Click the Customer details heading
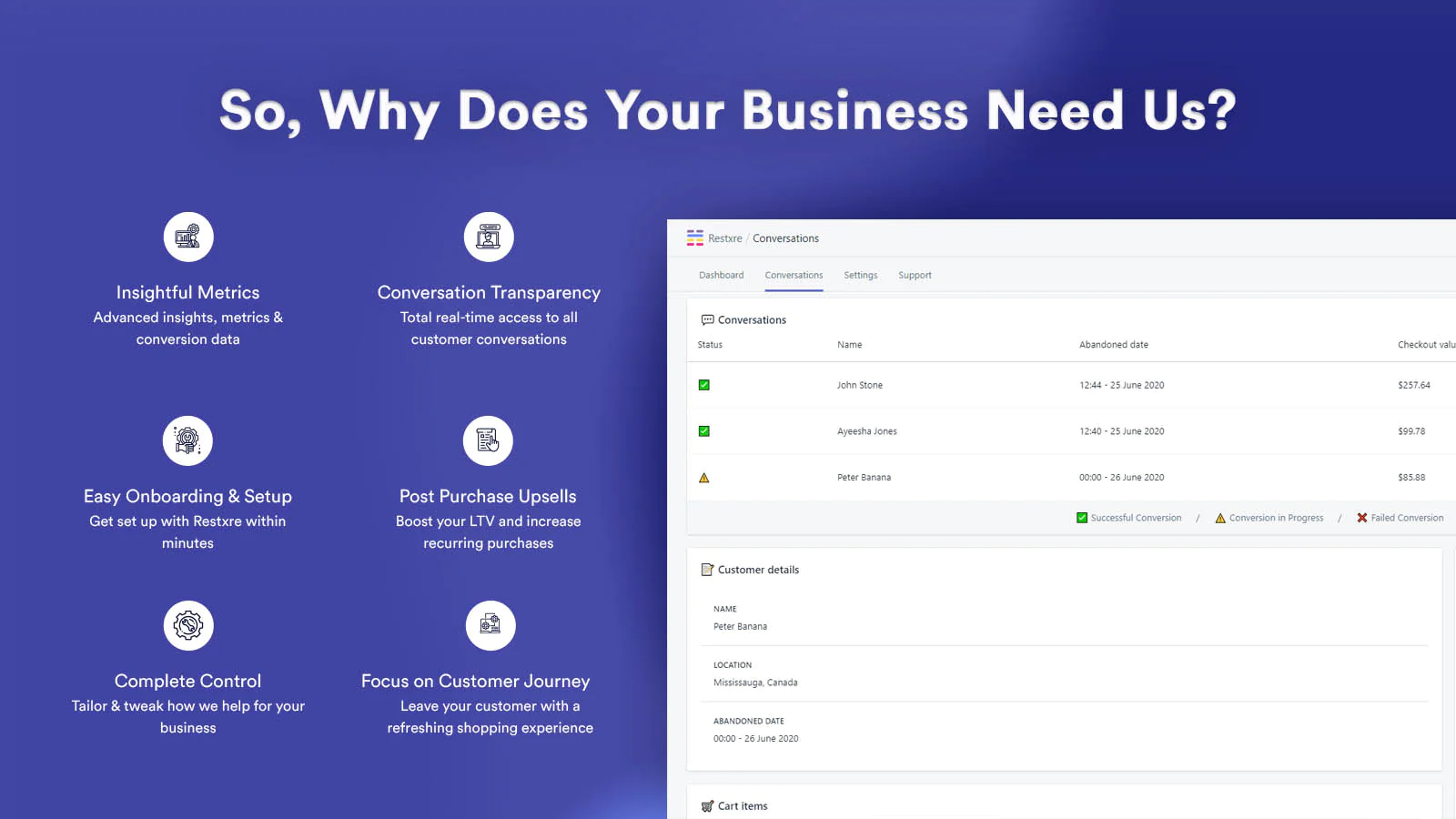This screenshot has width=1456, height=819. [x=758, y=570]
